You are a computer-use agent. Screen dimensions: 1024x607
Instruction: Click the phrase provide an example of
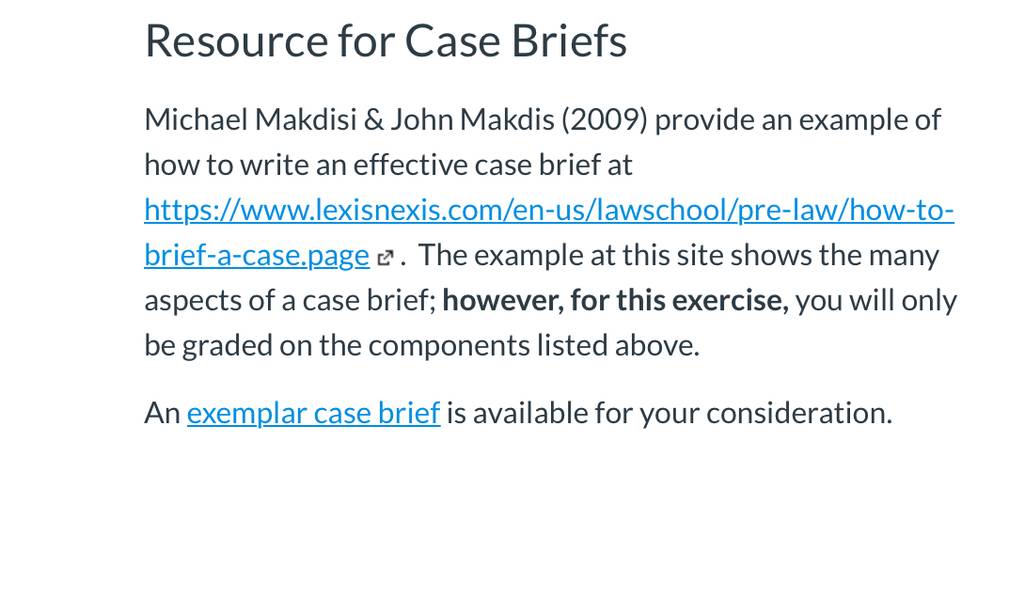pyautogui.click(x=798, y=120)
